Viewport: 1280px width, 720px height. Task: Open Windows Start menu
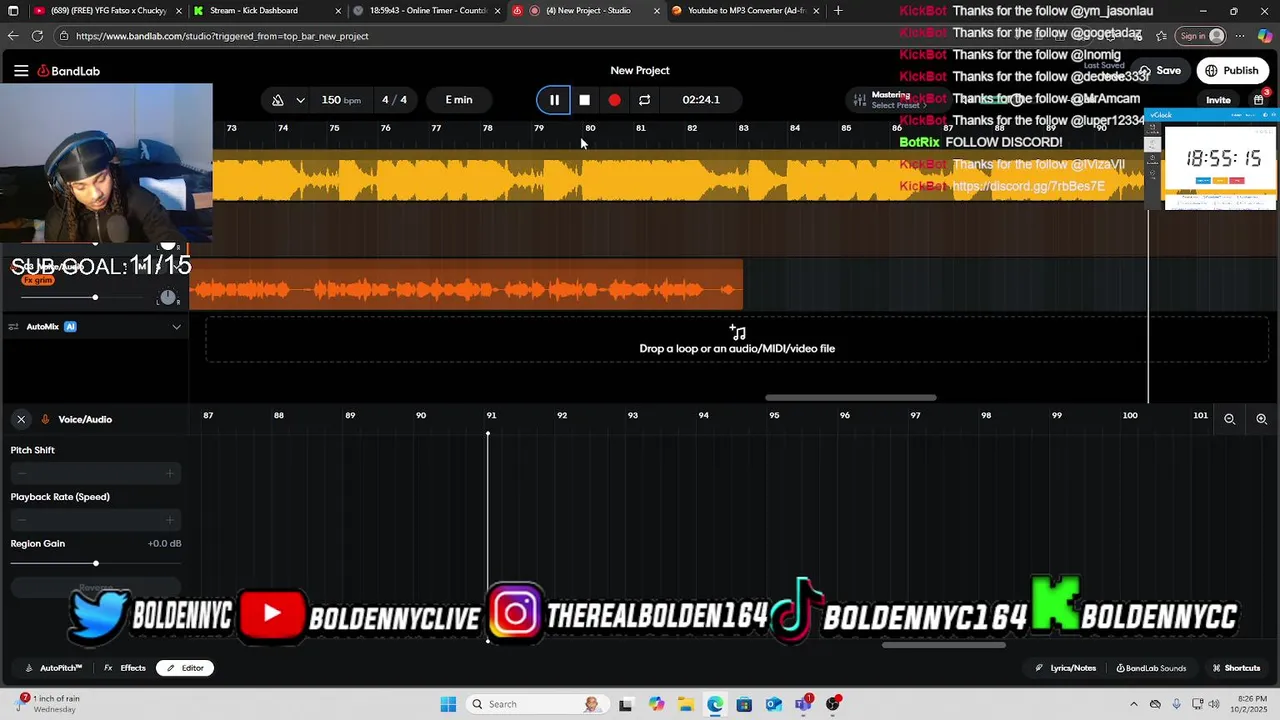point(448,704)
